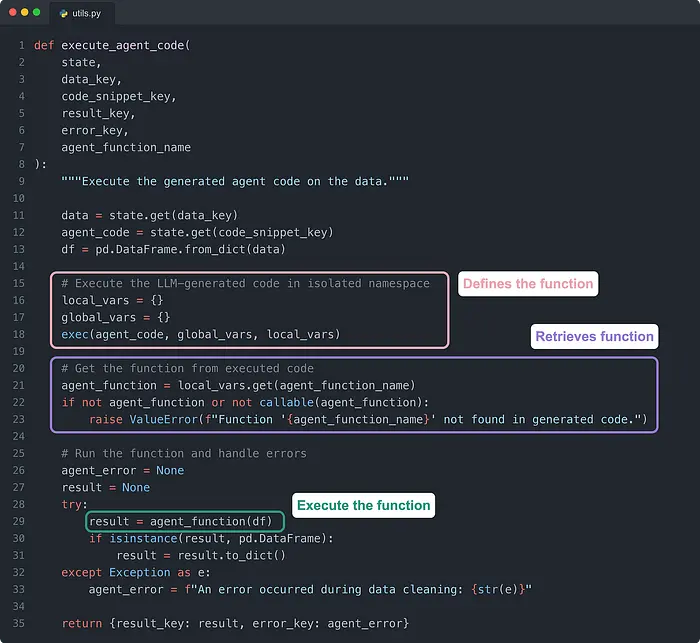The height and width of the screenshot is (643, 700).
Task: Click the exec(agent_code, global_vars, local_vars) call
Action: click(200, 334)
